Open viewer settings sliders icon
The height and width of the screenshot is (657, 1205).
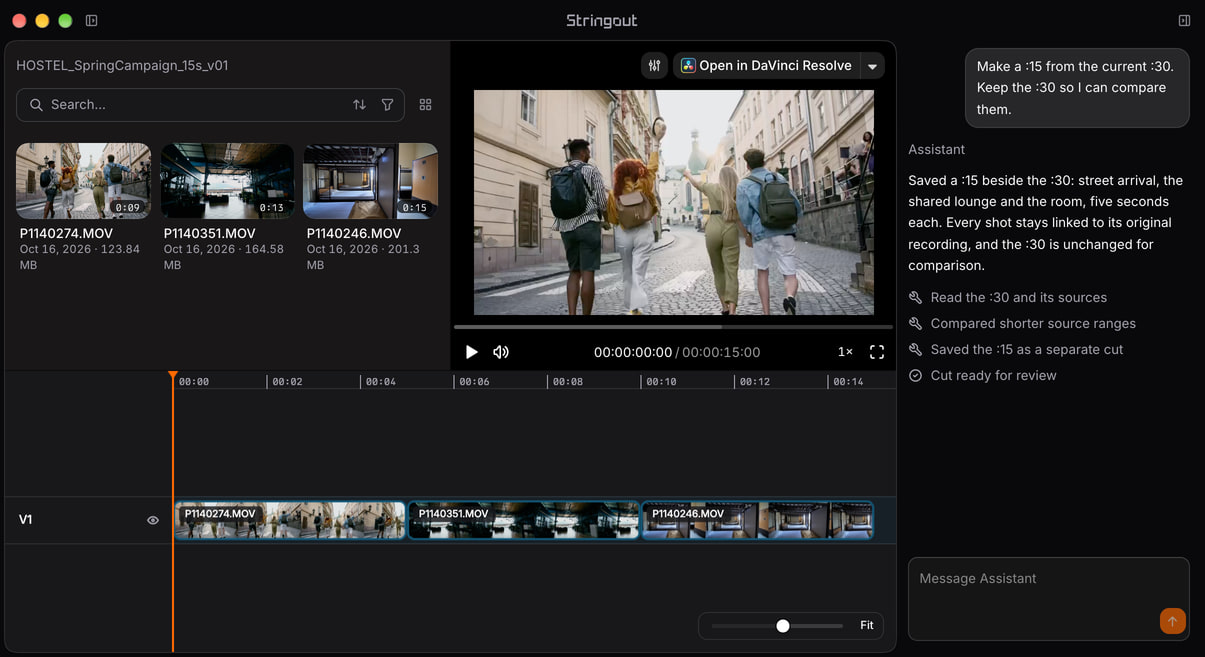pyautogui.click(x=654, y=65)
